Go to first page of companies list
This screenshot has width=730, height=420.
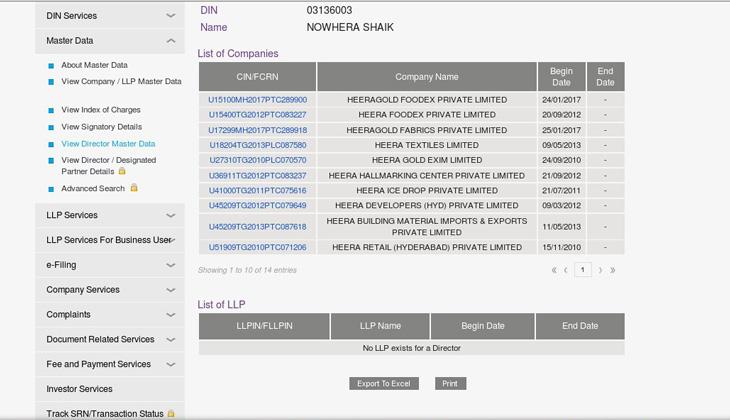point(554,270)
